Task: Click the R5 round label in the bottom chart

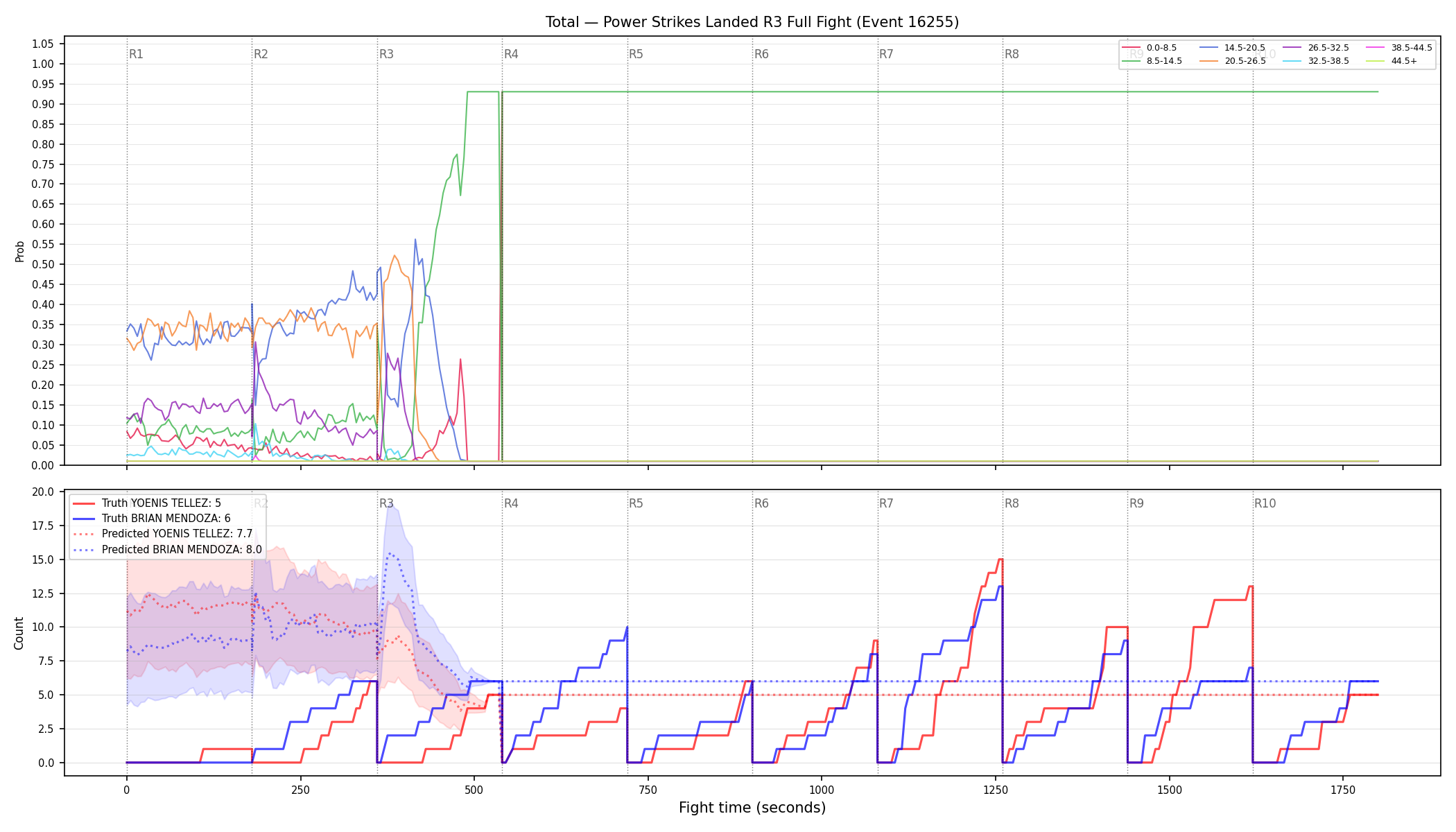Action: 636,503
